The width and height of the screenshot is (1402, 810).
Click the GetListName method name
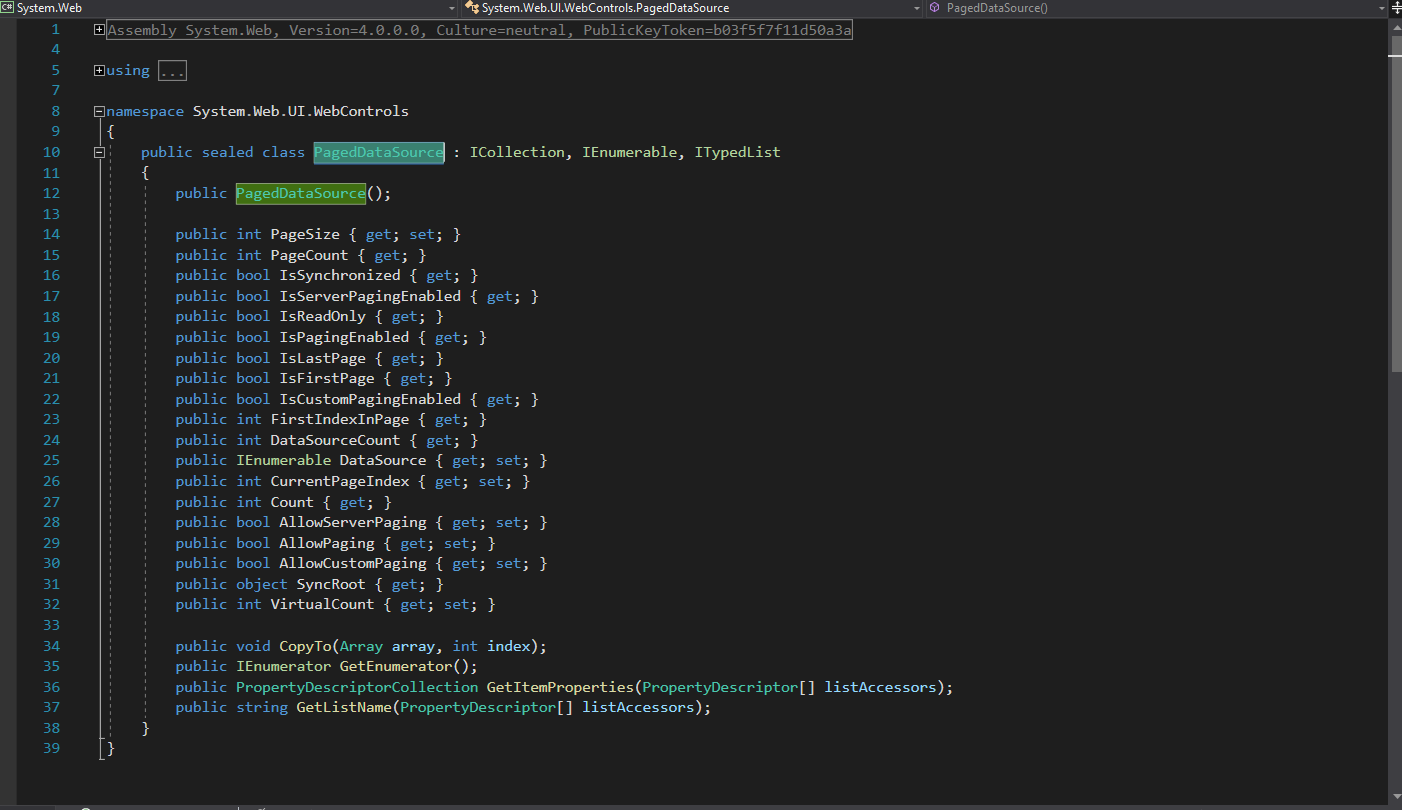click(x=344, y=707)
